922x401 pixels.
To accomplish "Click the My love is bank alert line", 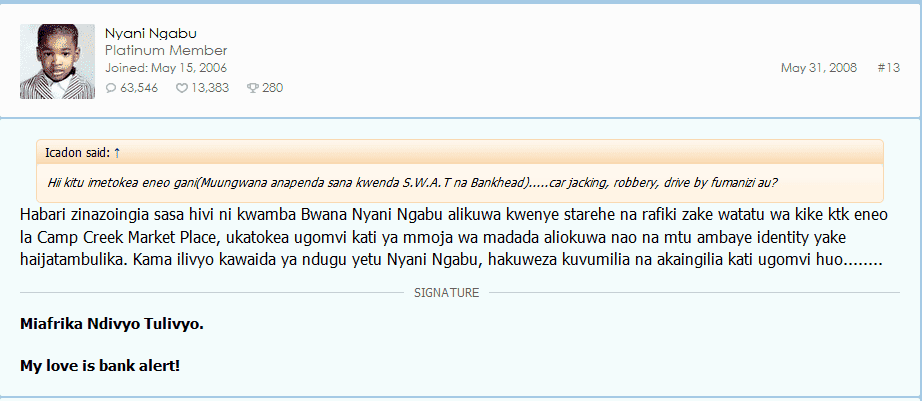I will coord(100,366).
